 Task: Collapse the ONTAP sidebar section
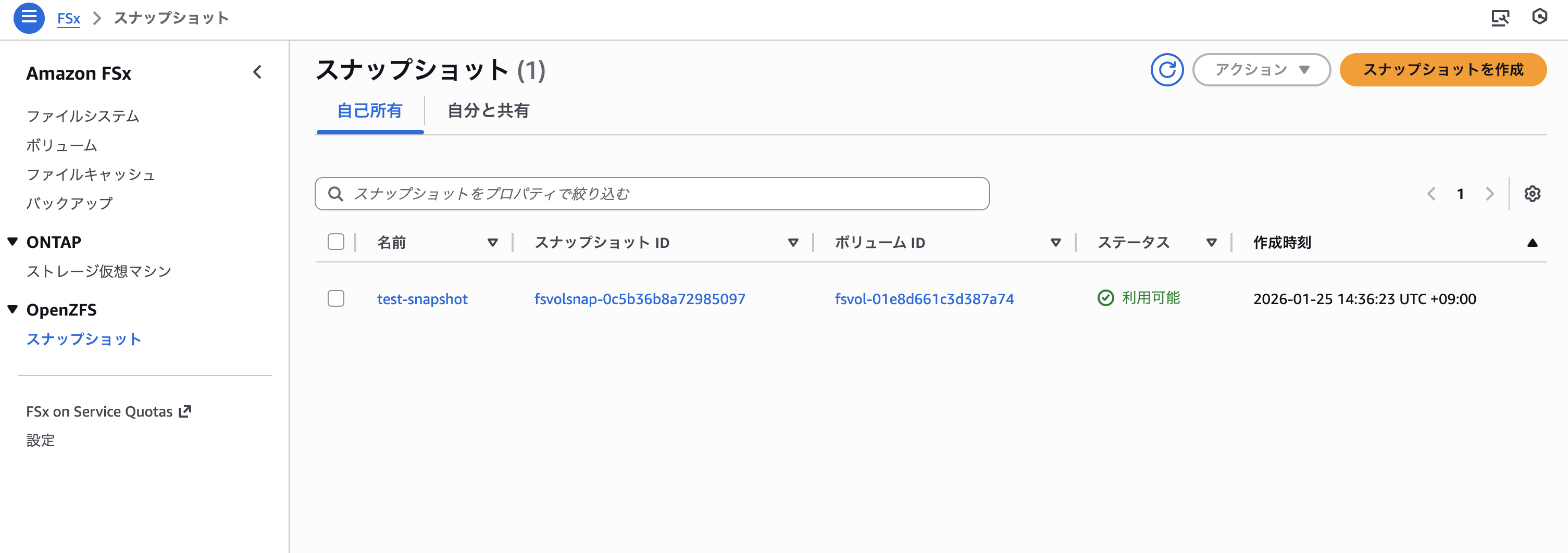[13, 242]
